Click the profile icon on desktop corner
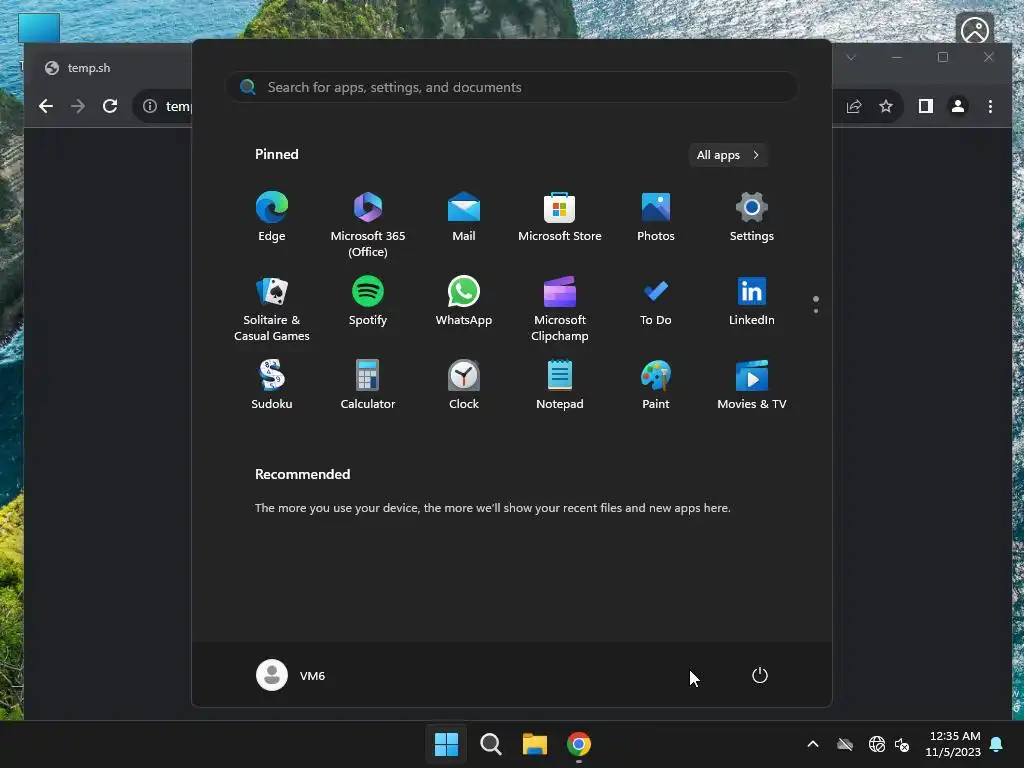The image size is (1024, 768). point(975,30)
